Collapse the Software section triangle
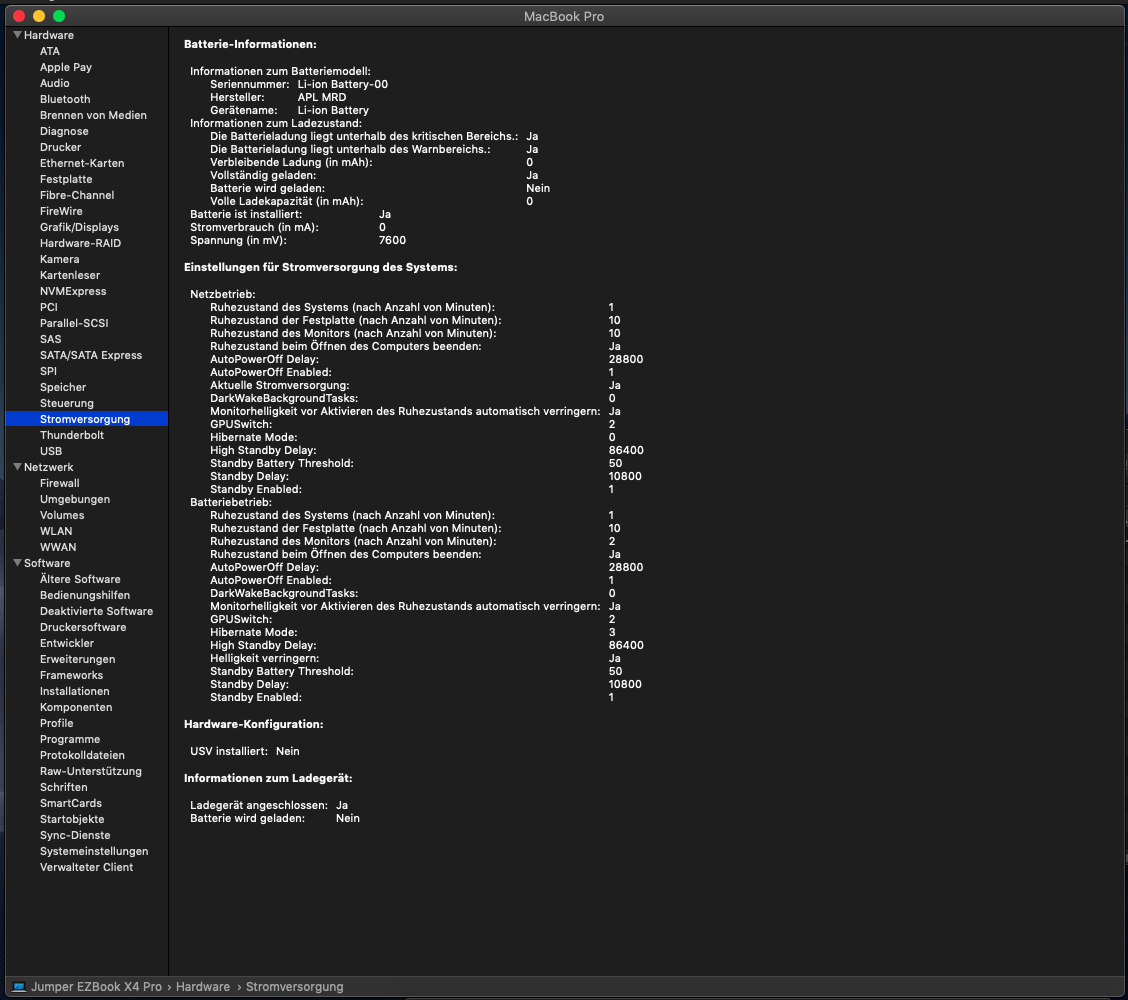The height and width of the screenshot is (1000, 1128). click(x=17, y=563)
